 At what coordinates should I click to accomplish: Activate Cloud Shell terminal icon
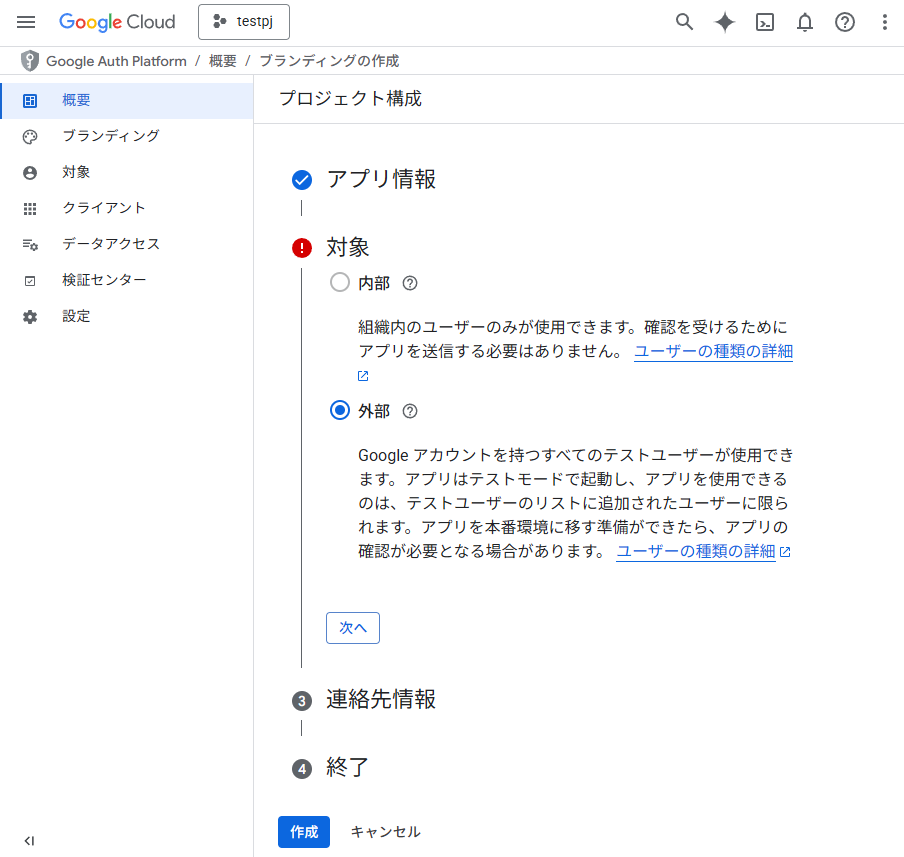(x=765, y=22)
